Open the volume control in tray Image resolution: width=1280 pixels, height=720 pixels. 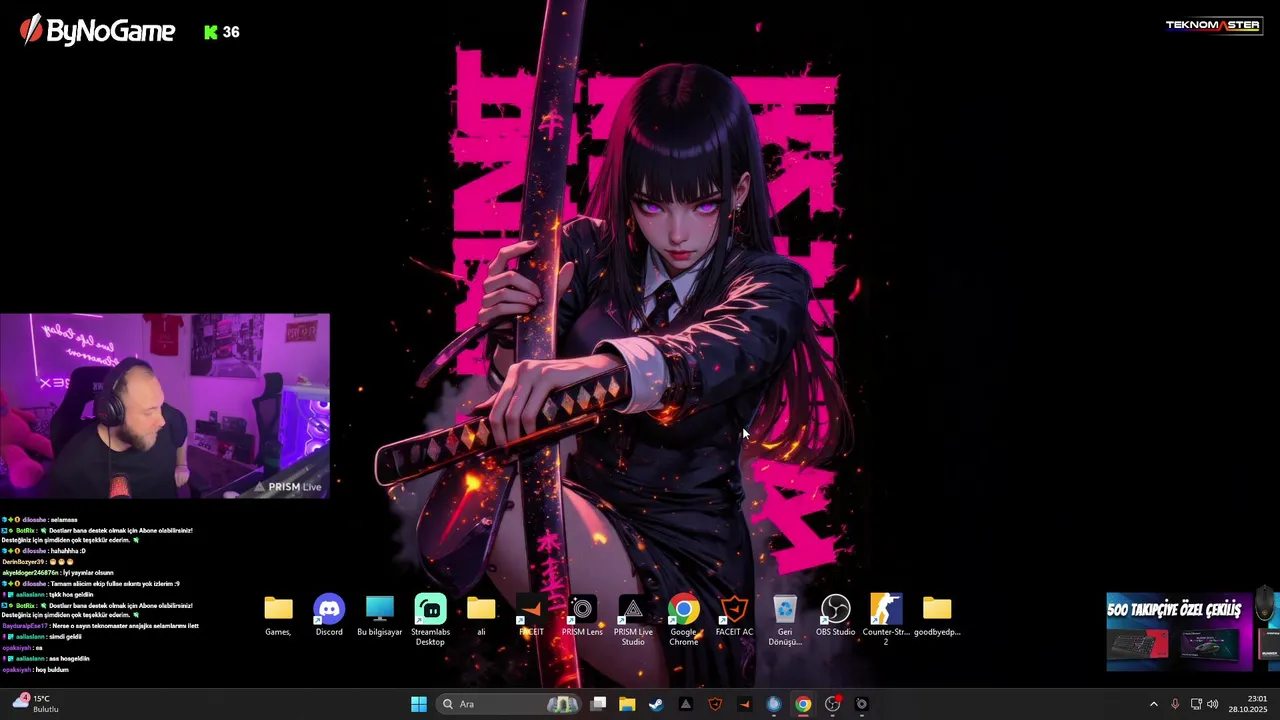click(x=1213, y=704)
